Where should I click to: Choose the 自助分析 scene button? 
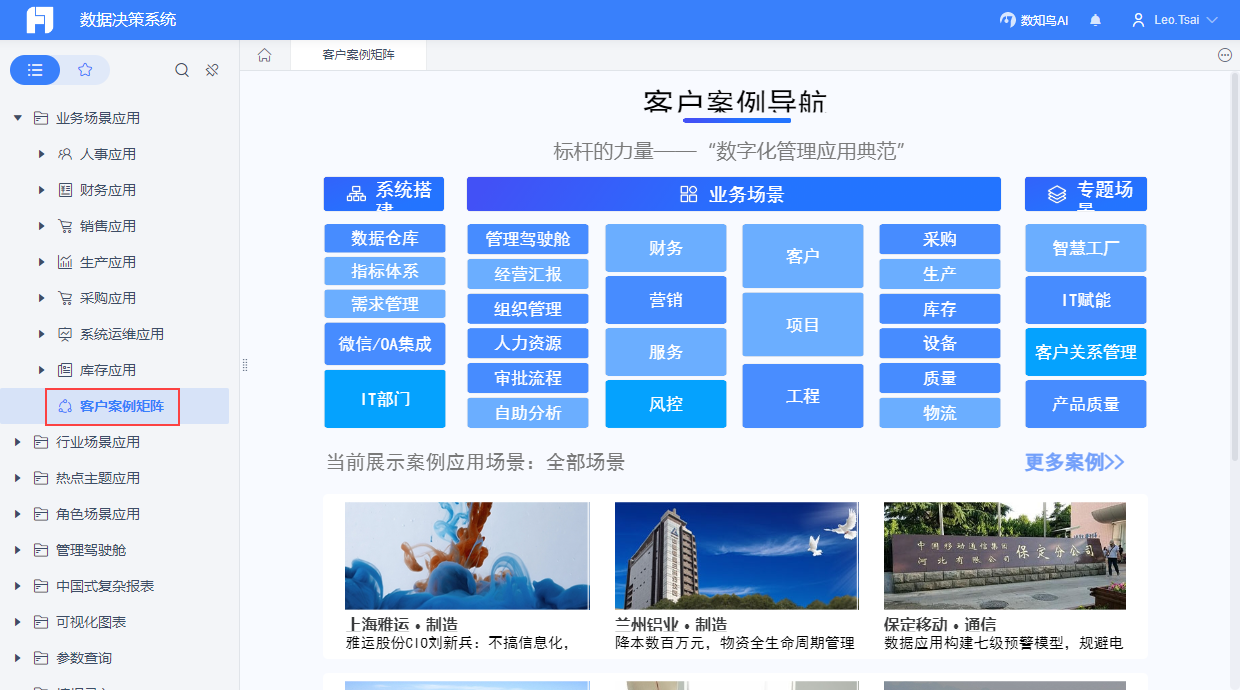(528, 412)
